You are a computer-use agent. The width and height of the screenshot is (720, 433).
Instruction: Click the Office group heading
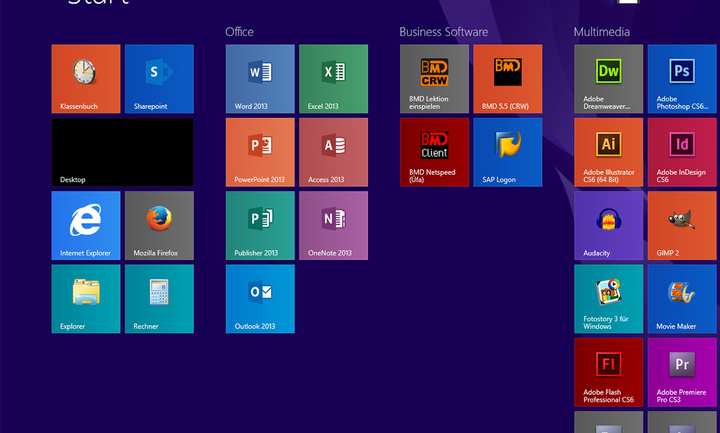point(239,32)
